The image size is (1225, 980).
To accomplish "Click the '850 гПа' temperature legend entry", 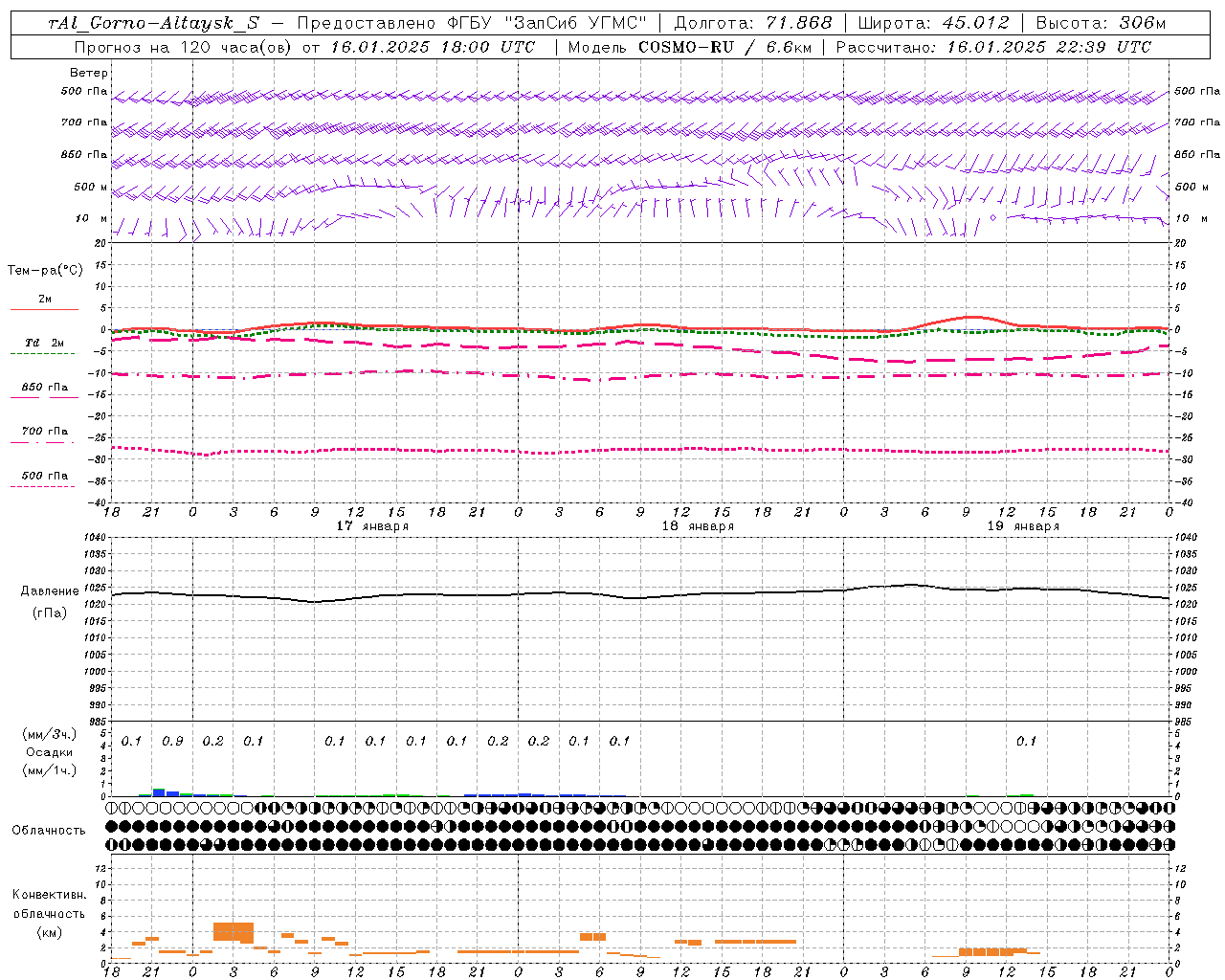I will point(46,388).
